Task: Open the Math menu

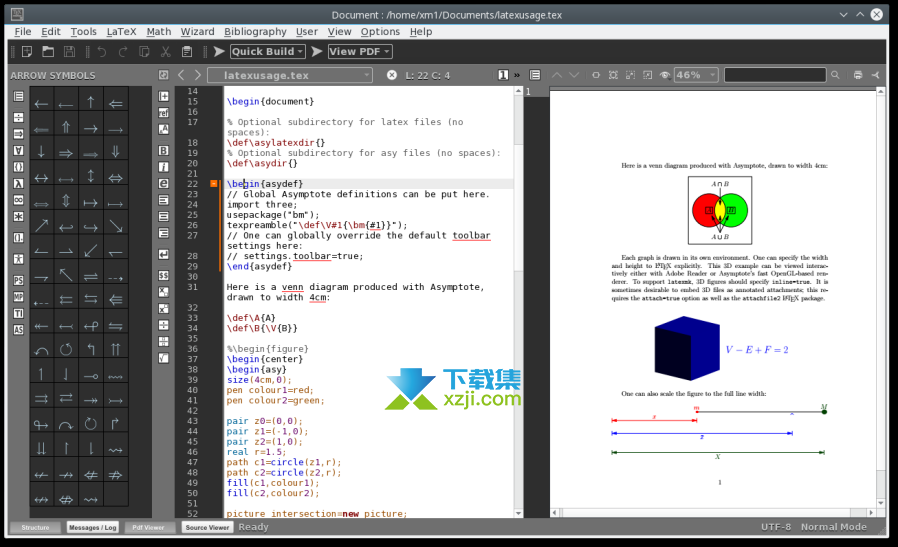Action: point(159,32)
